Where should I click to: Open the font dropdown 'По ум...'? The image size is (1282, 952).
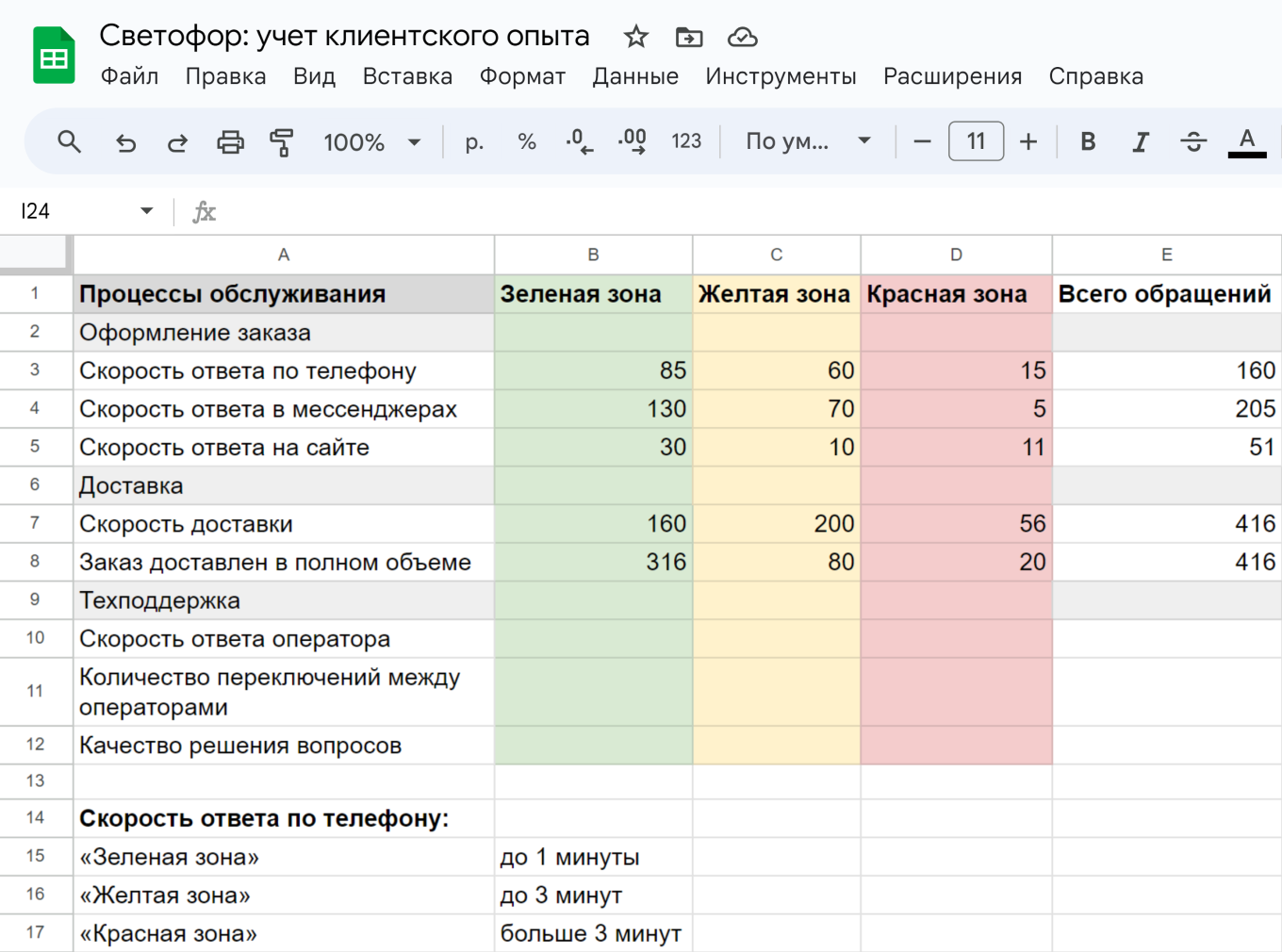click(x=806, y=140)
